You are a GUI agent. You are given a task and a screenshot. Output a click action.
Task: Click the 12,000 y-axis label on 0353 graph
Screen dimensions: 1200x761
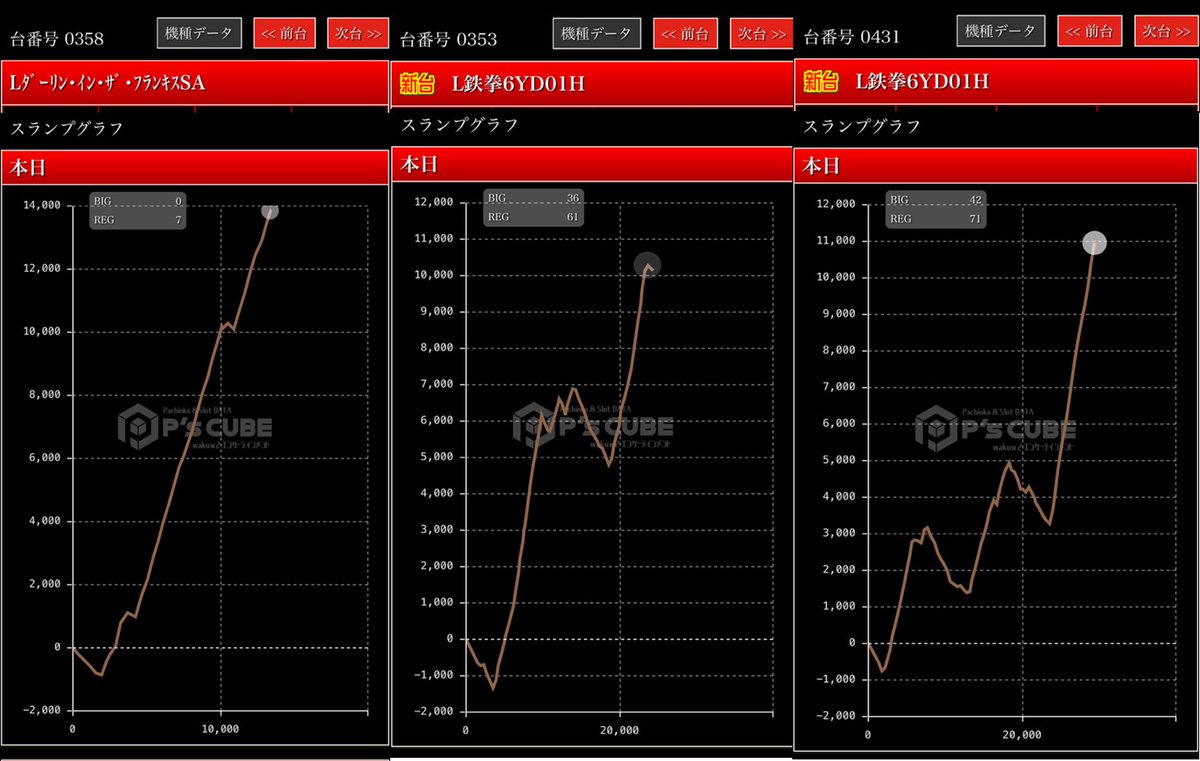pos(433,202)
